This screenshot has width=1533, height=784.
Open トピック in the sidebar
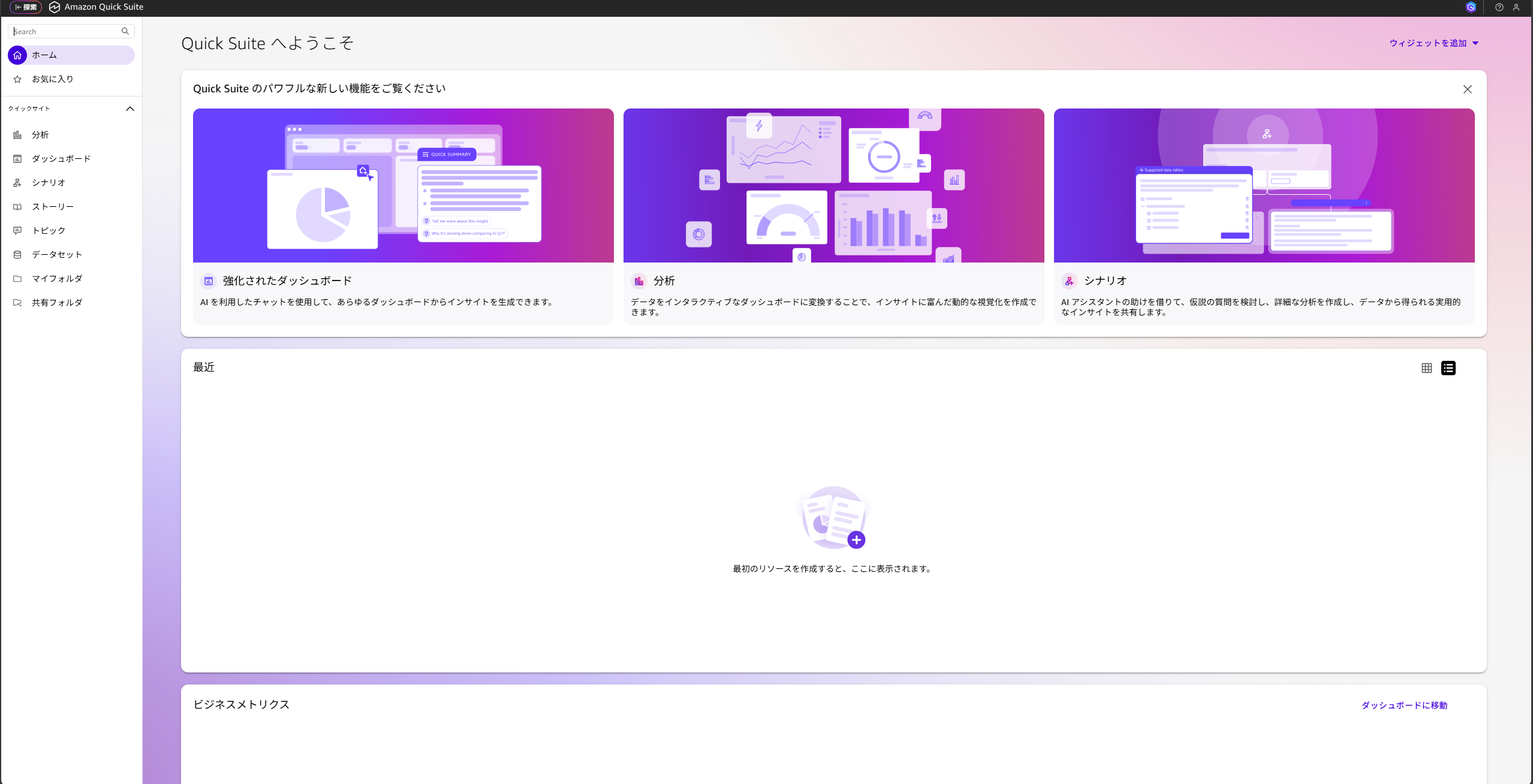pyautogui.click(x=48, y=231)
